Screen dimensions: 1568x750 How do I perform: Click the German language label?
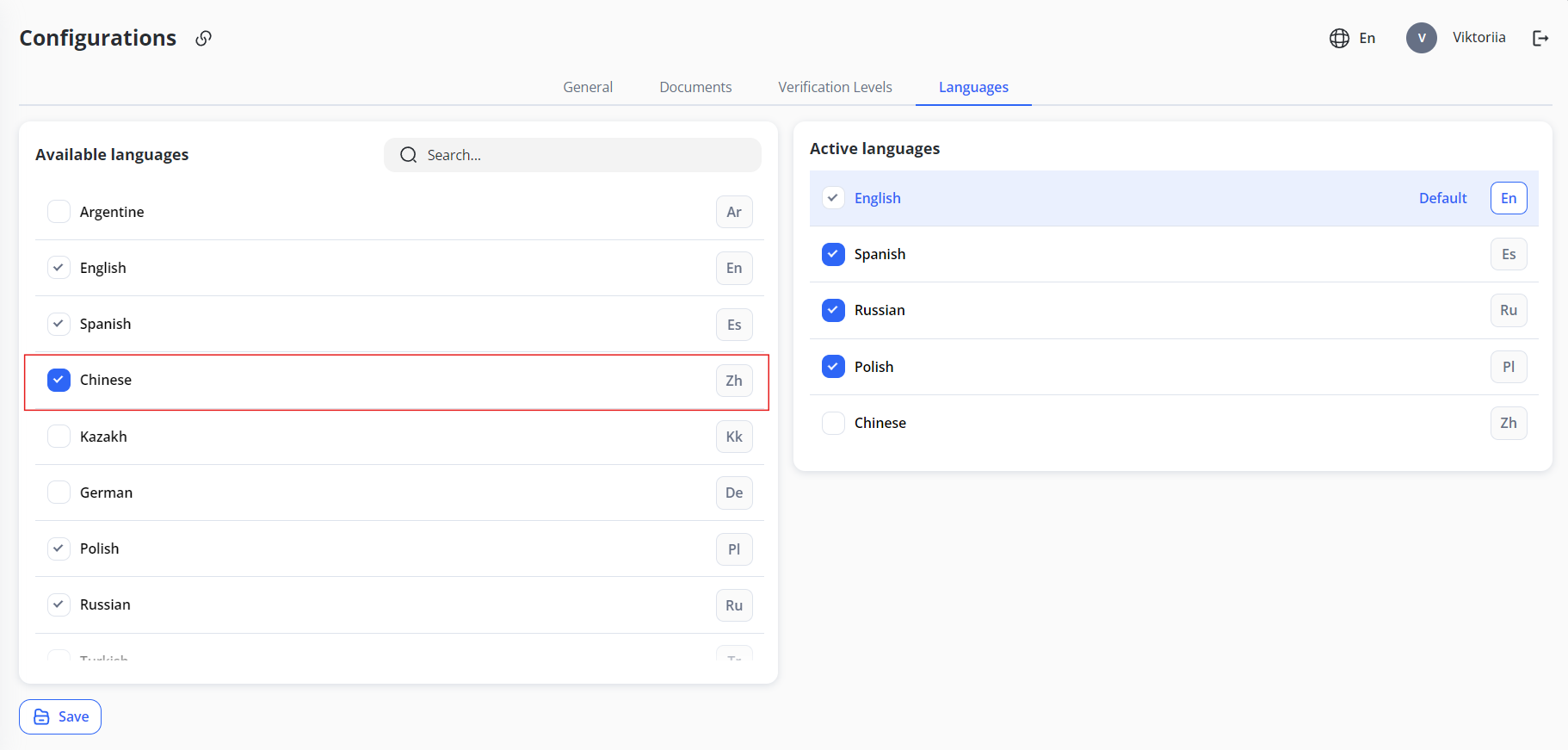106,493
